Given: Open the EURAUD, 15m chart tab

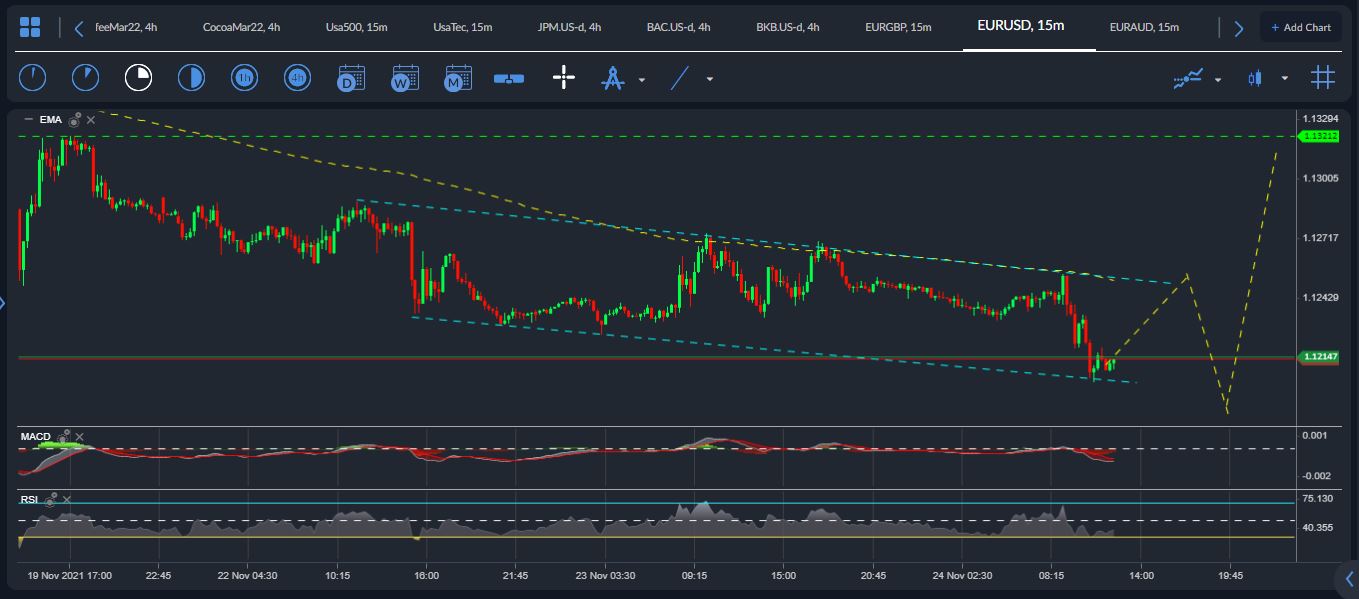Looking at the screenshot, I should [x=1144, y=27].
